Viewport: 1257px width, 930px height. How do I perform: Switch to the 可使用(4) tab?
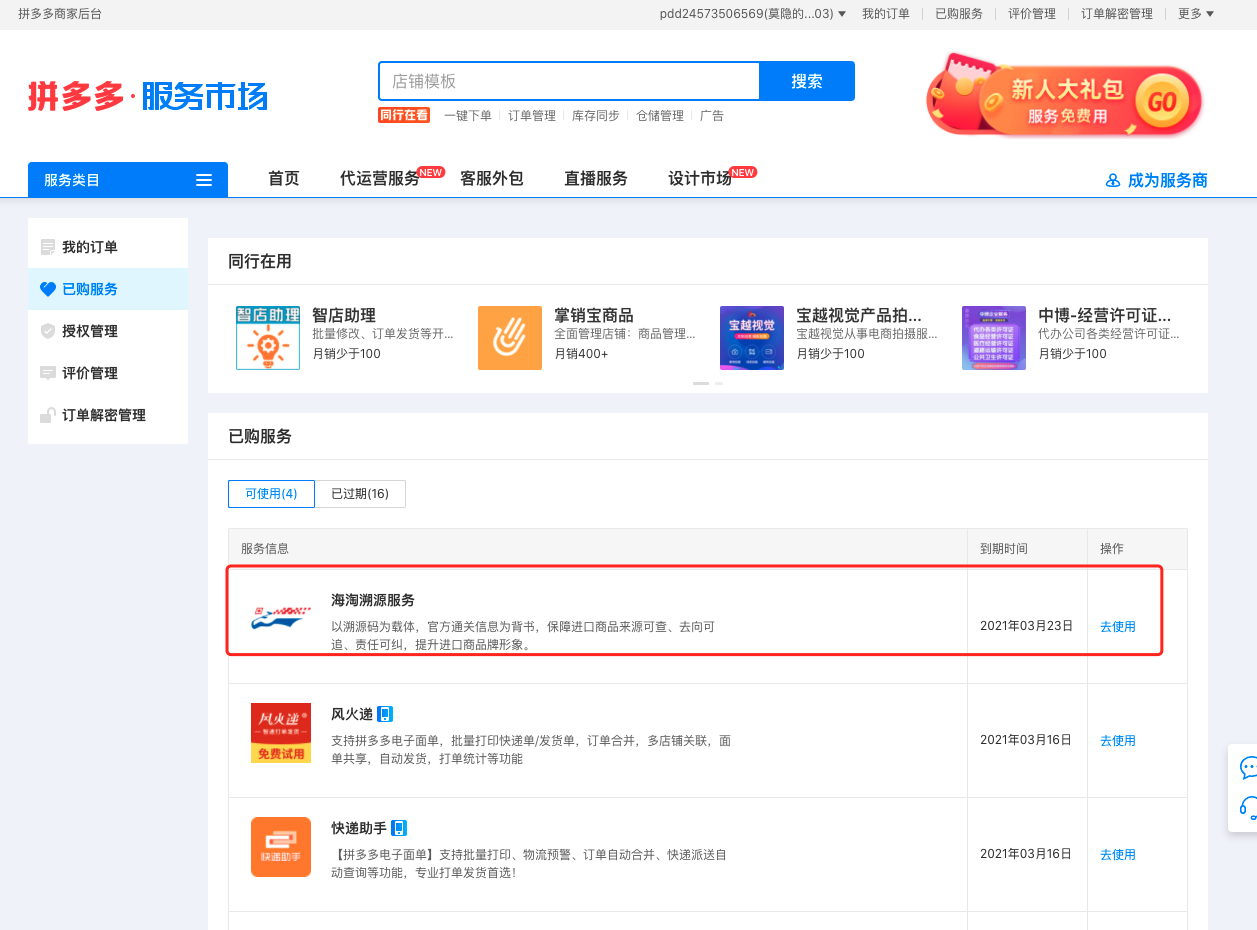pyautogui.click(x=271, y=494)
